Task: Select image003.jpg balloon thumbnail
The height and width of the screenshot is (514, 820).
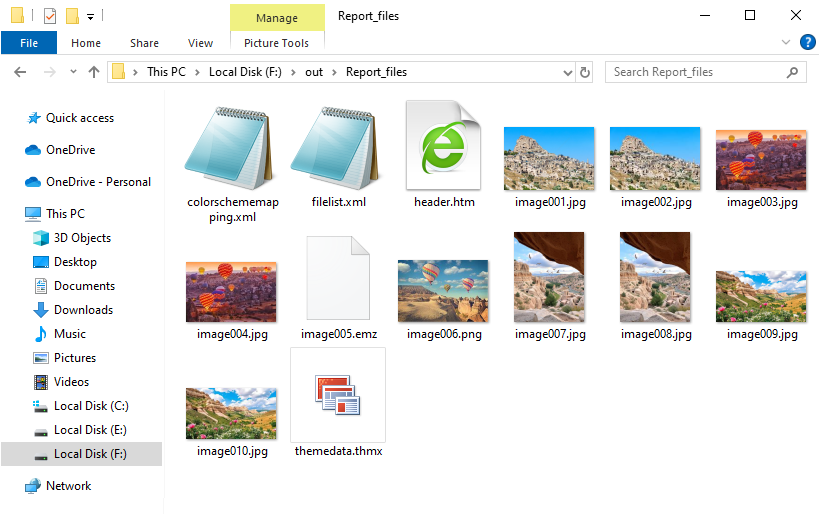Action: pos(761,160)
